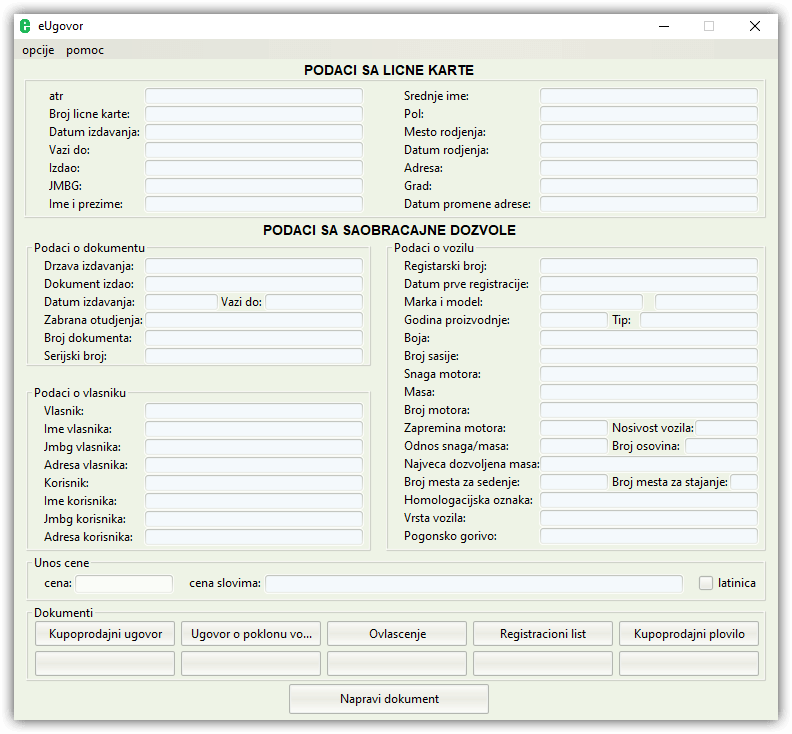792x734 pixels.
Task: Focus the Dokument izdao field
Action: (x=254, y=284)
